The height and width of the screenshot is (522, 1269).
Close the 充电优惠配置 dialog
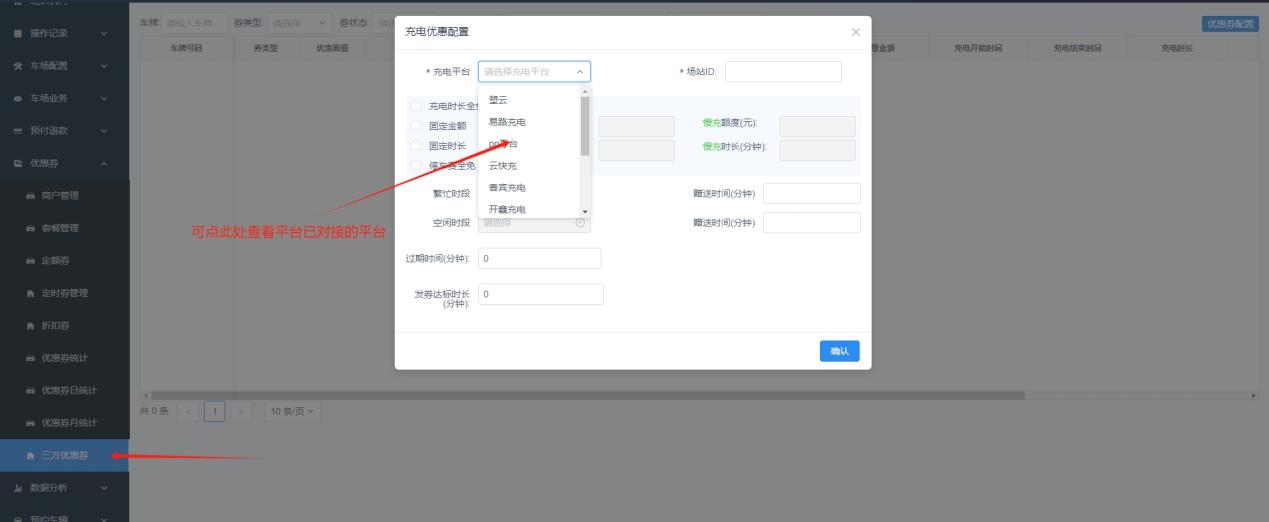tap(855, 33)
